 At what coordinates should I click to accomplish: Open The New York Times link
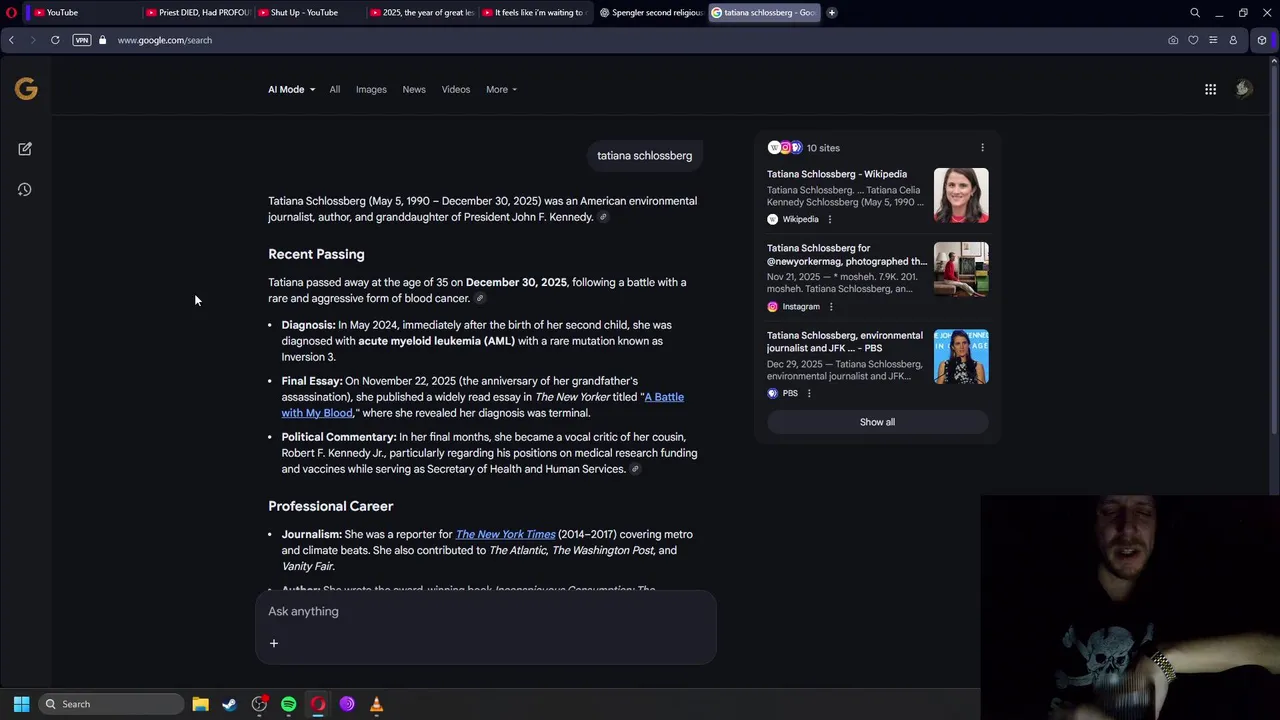[505, 534]
